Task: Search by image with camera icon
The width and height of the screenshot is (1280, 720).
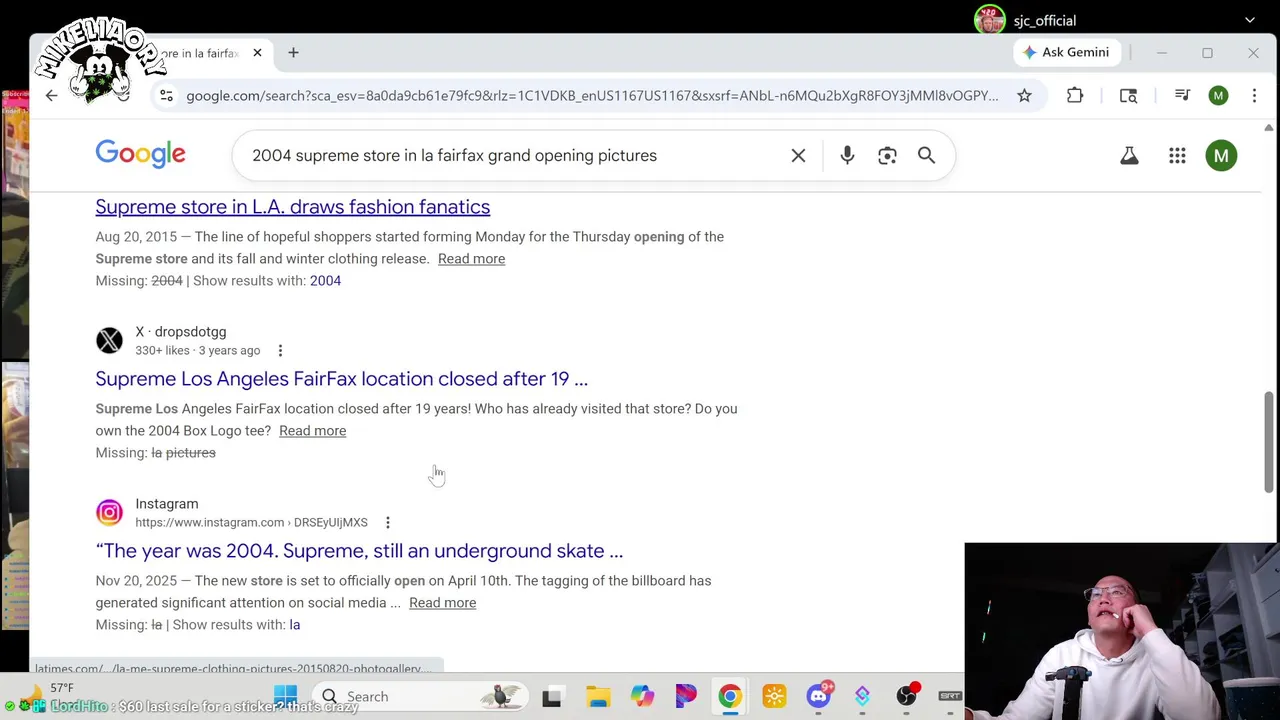Action: (x=887, y=155)
